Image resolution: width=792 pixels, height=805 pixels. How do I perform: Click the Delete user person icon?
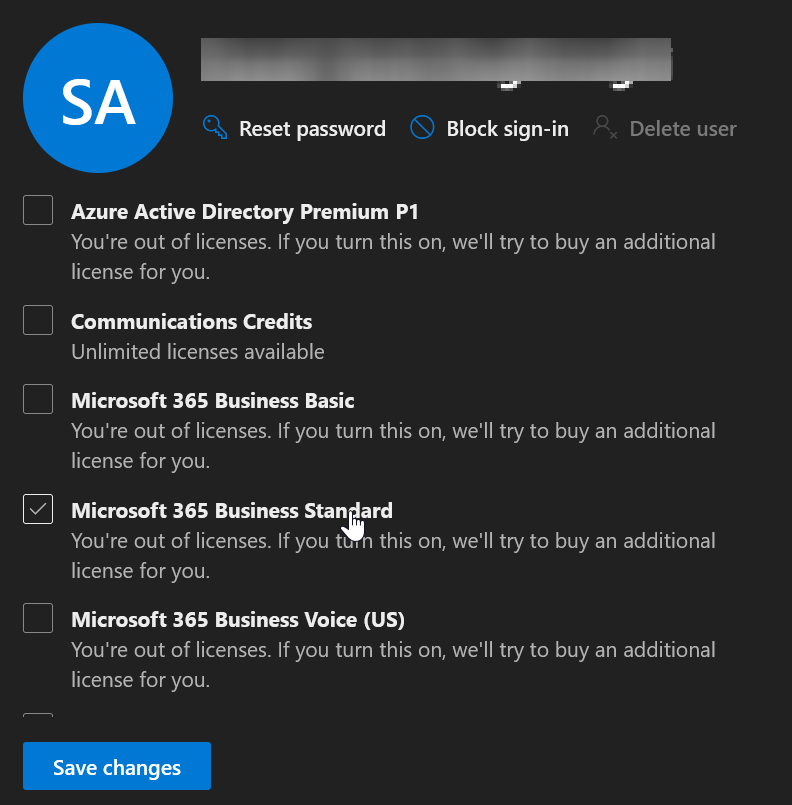tap(604, 127)
